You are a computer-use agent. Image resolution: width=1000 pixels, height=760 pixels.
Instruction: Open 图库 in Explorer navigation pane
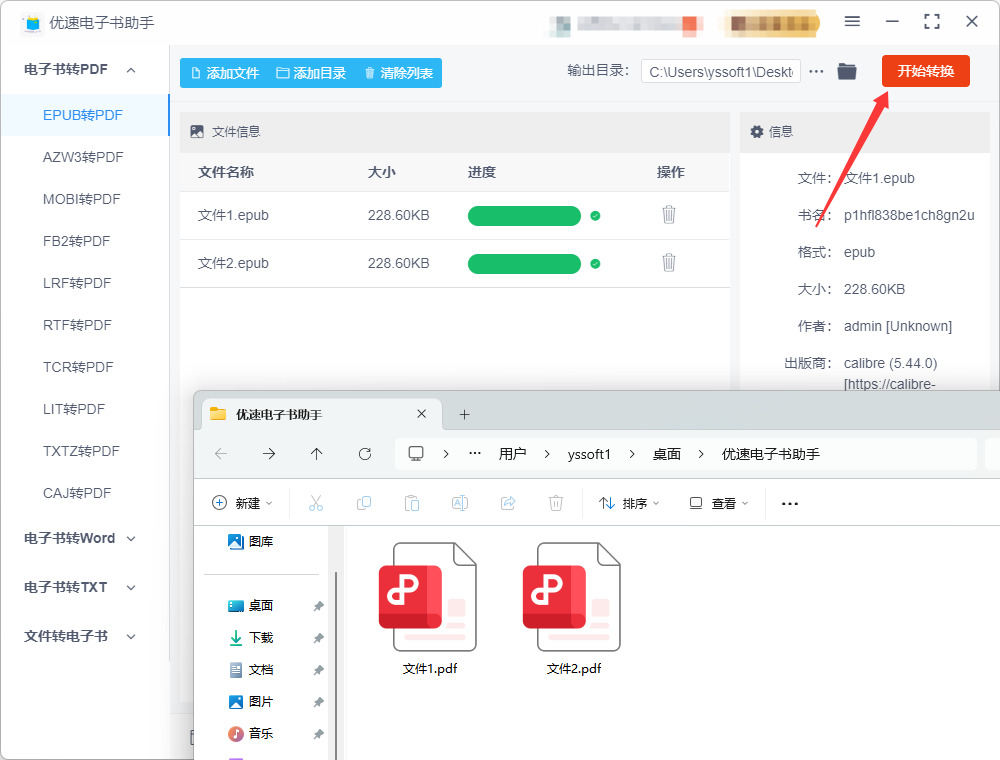[x=251, y=542]
